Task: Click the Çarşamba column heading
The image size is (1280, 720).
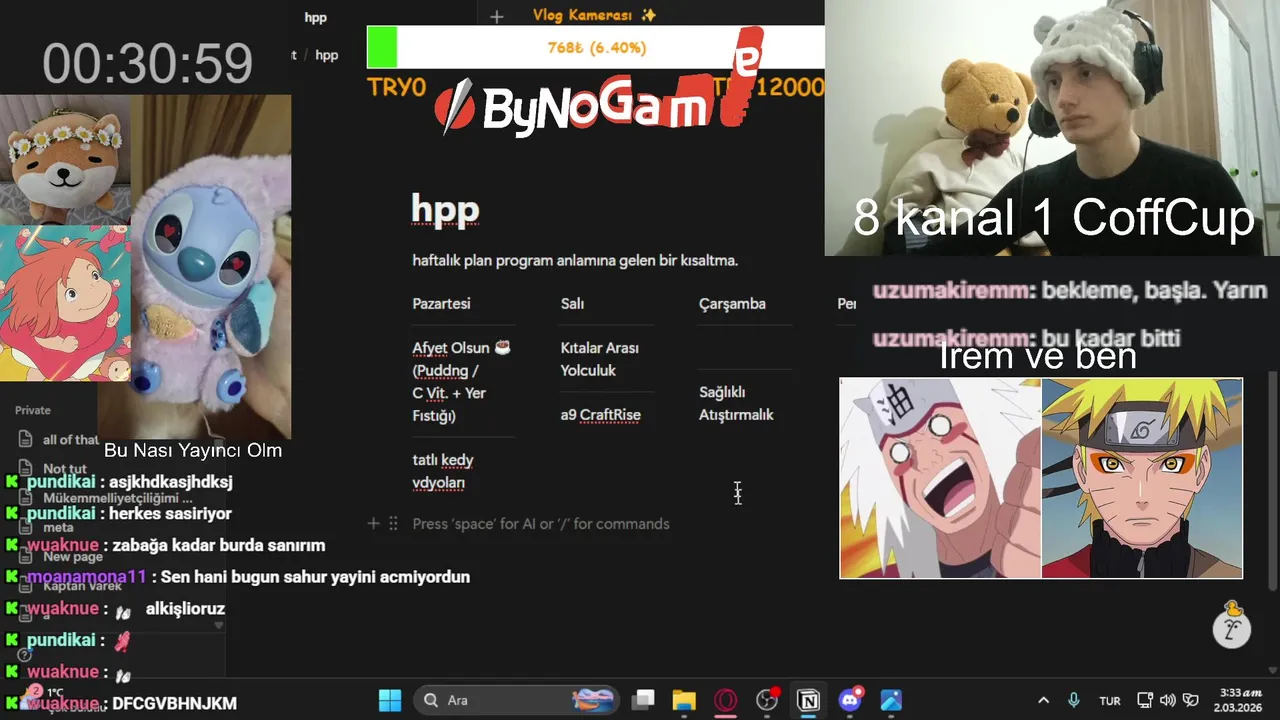Action: [732, 304]
